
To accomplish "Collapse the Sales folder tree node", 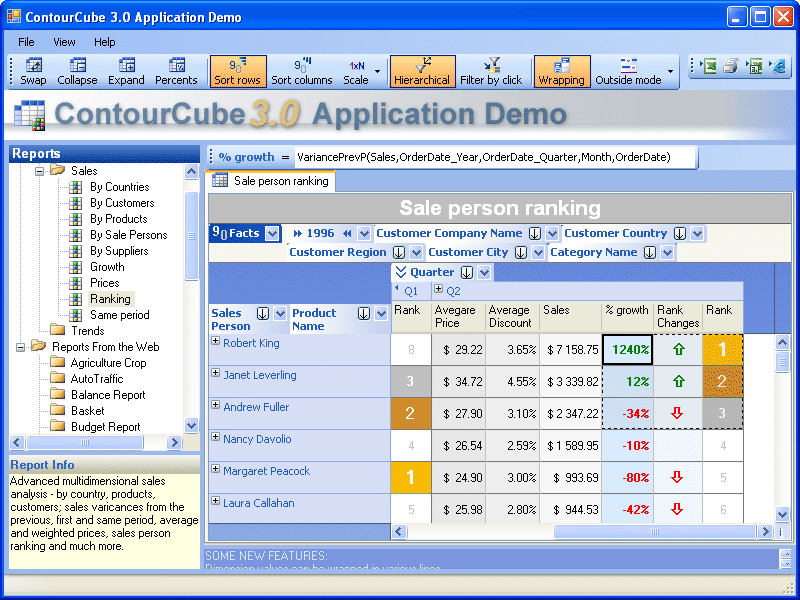I will pos(39,171).
